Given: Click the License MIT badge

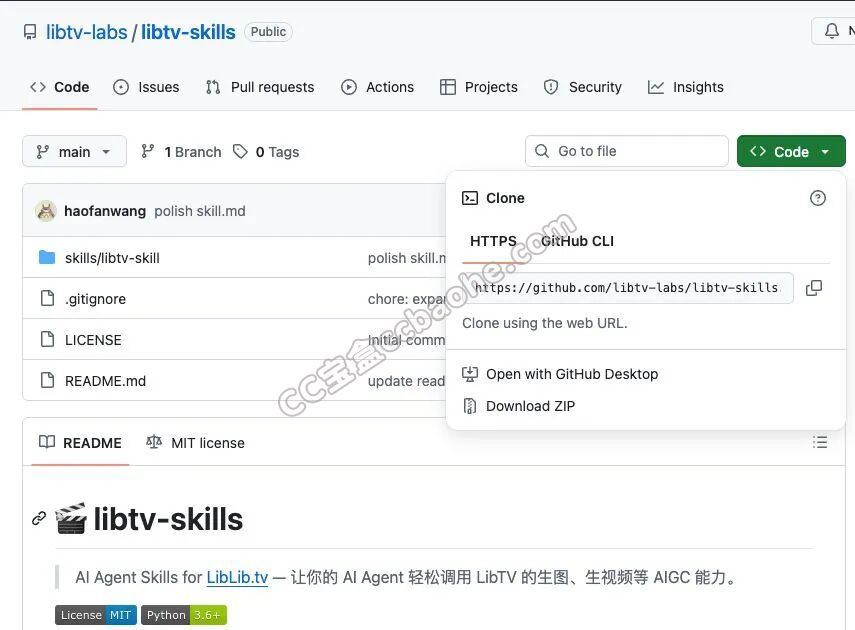Looking at the screenshot, I should click(95, 615).
